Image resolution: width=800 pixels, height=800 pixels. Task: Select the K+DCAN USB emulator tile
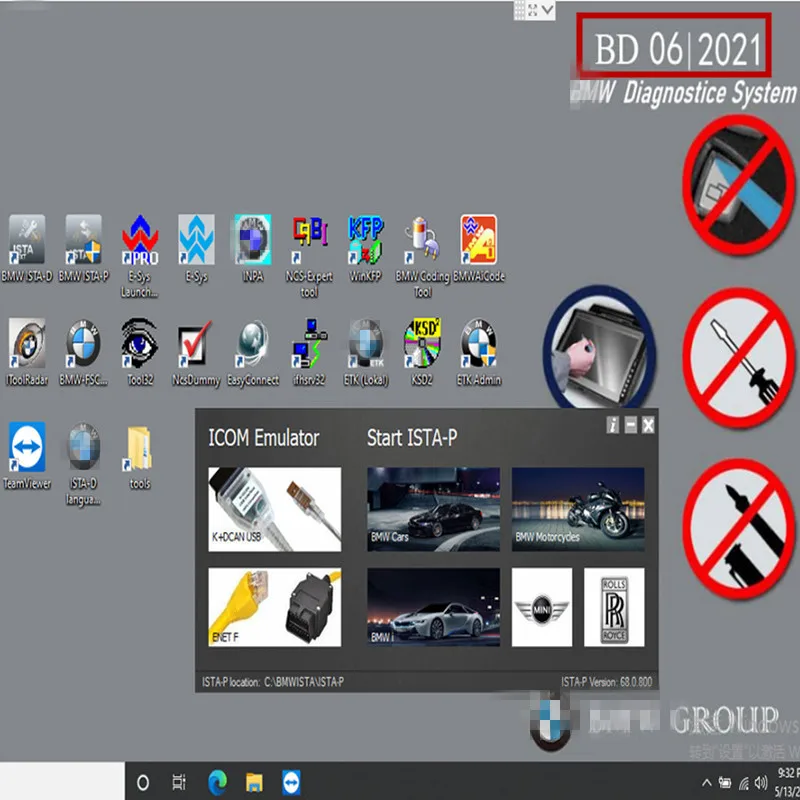click(274, 509)
